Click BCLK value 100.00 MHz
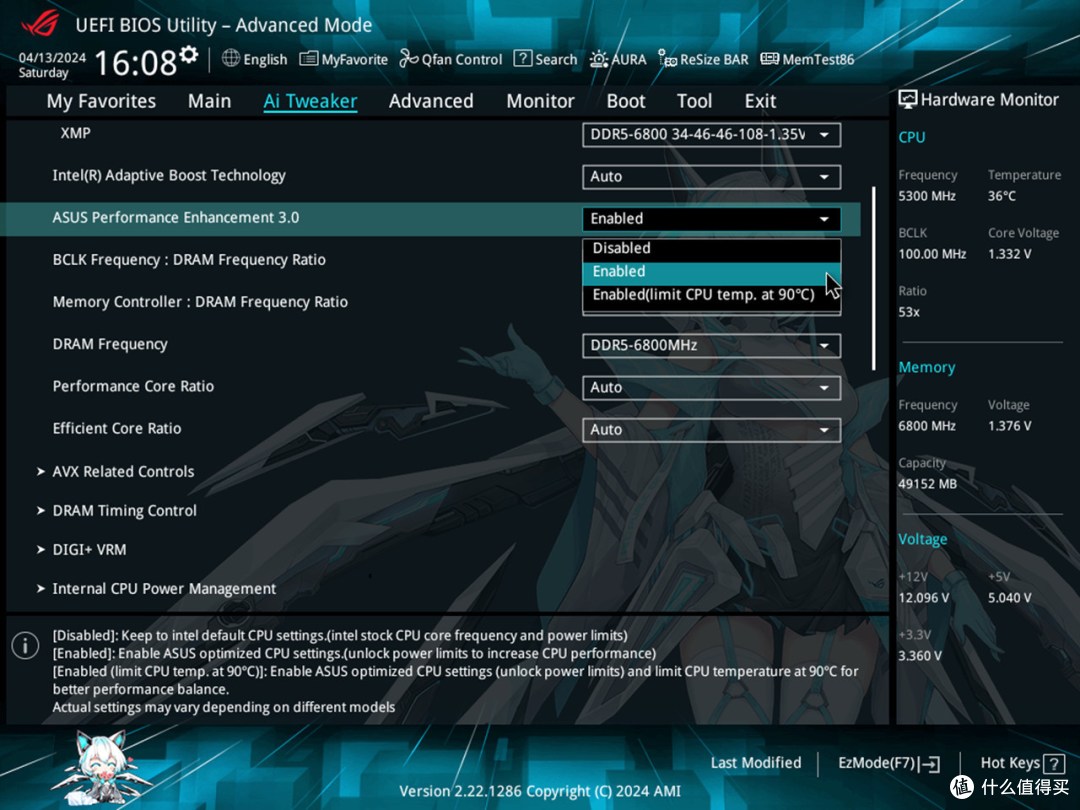 (933, 254)
